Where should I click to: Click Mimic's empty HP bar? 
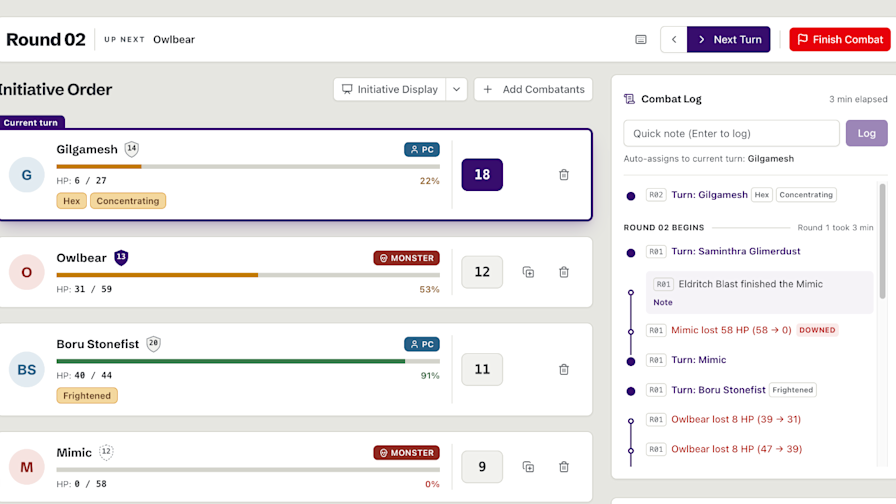point(248,470)
